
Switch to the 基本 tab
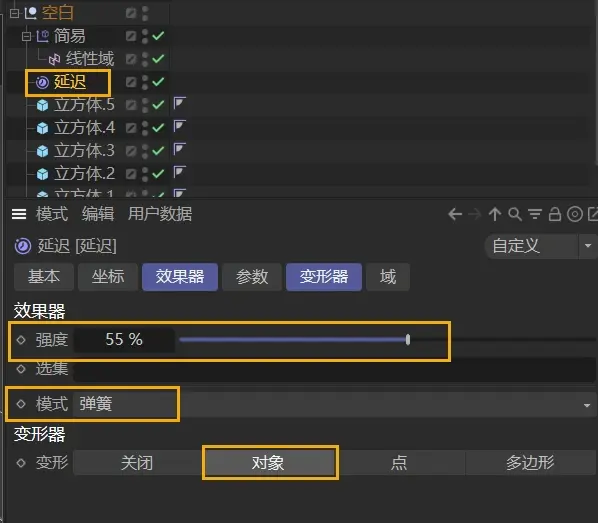click(44, 277)
